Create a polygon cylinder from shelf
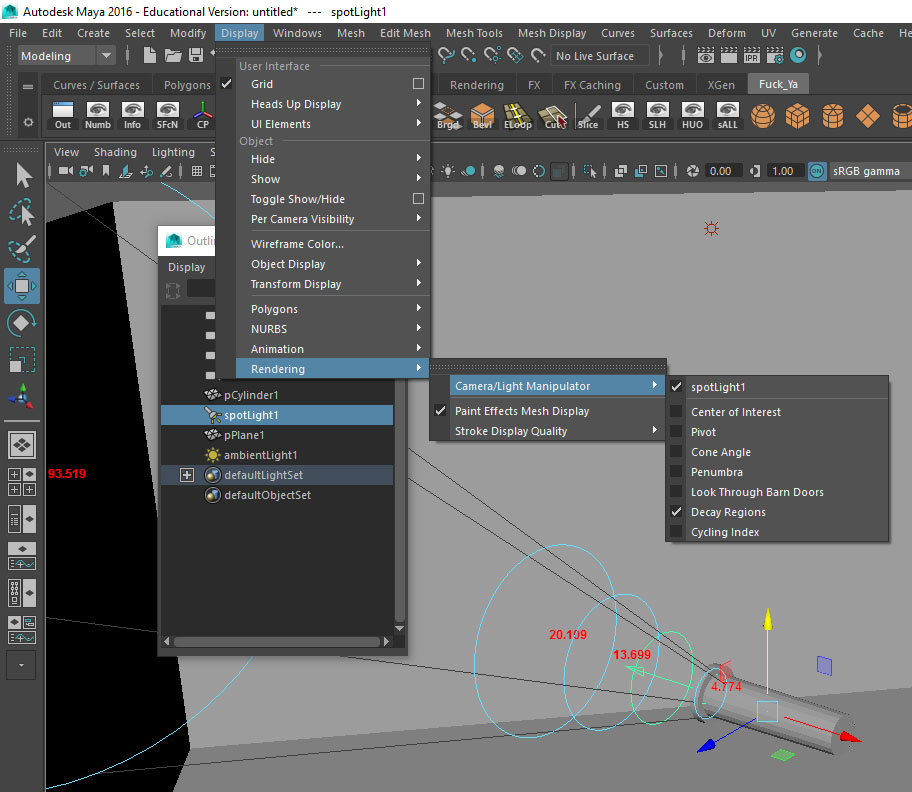912x792 pixels. coord(833,115)
